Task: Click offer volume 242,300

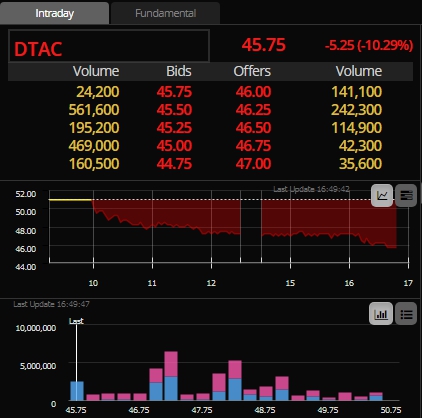Action: (356, 110)
